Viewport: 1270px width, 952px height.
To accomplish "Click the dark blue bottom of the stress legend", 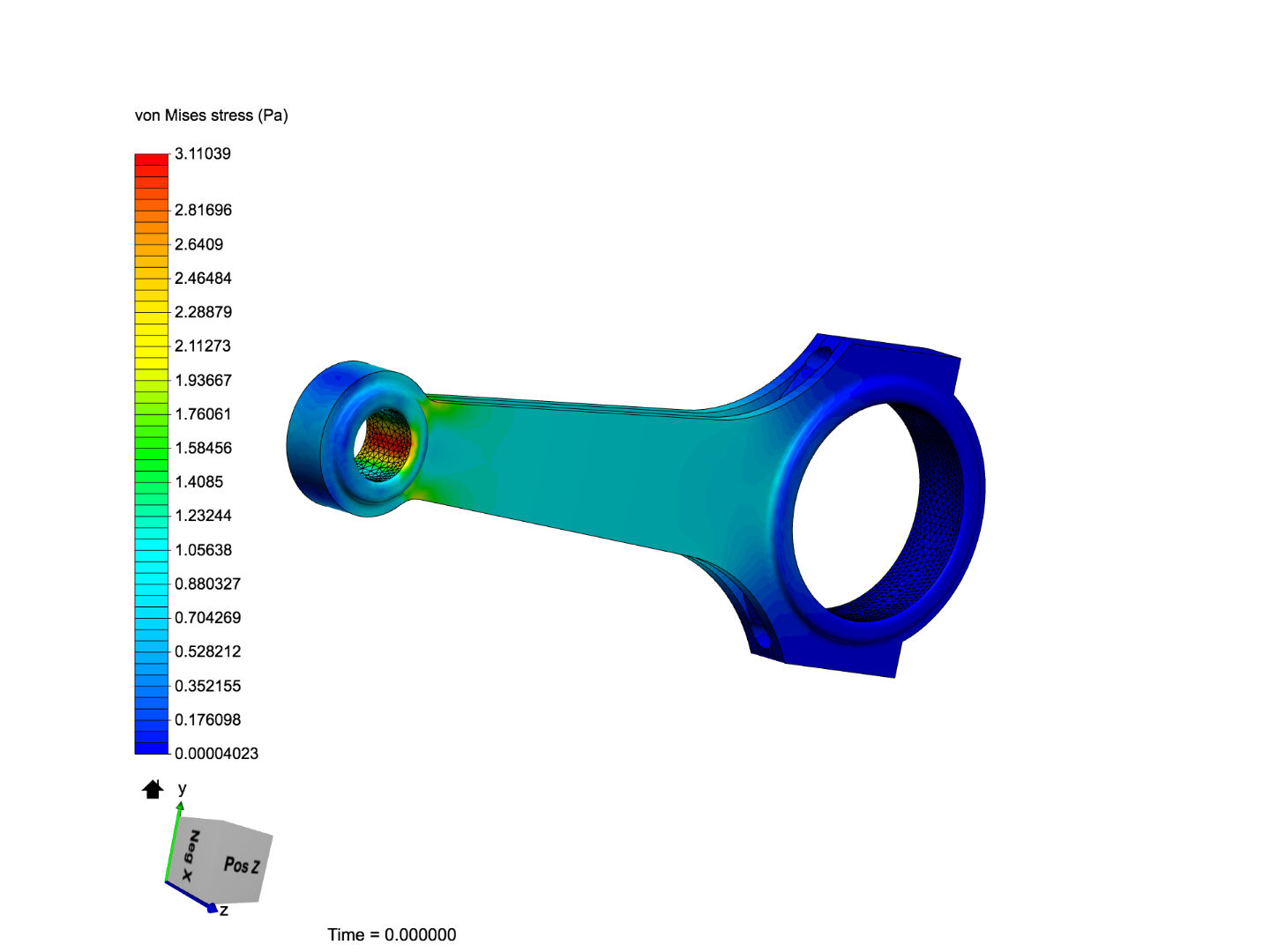I will [151, 747].
